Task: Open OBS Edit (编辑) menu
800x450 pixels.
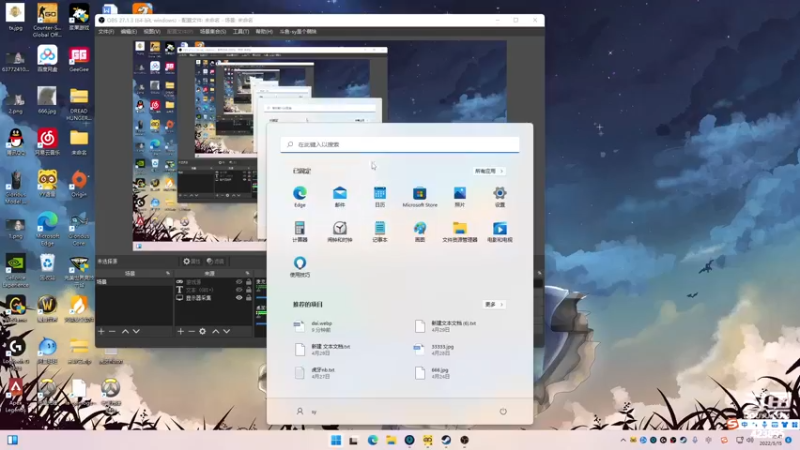Action: pyautogui.click(x=129, y=32)
